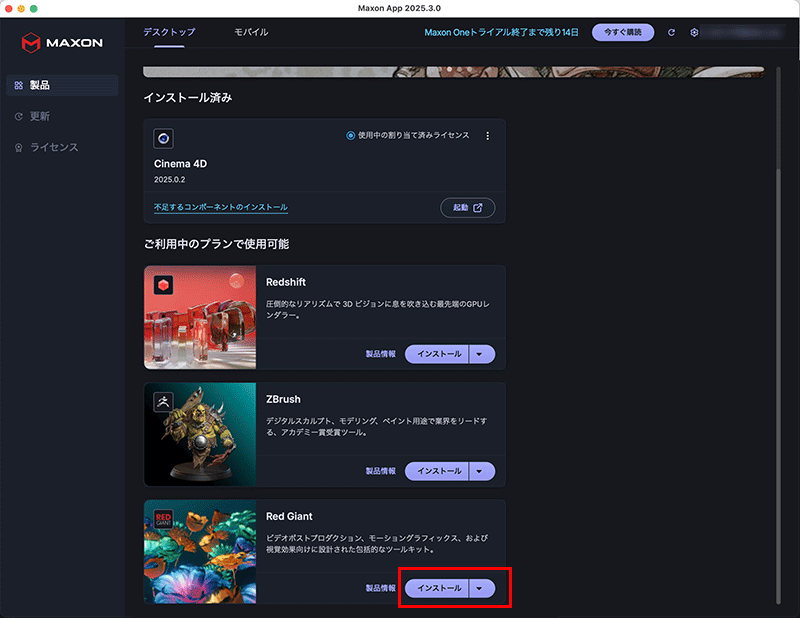Select the 使用中の割り当て済みライセンス radio button
Screen dimensions: 800x618
click(350, 136)
